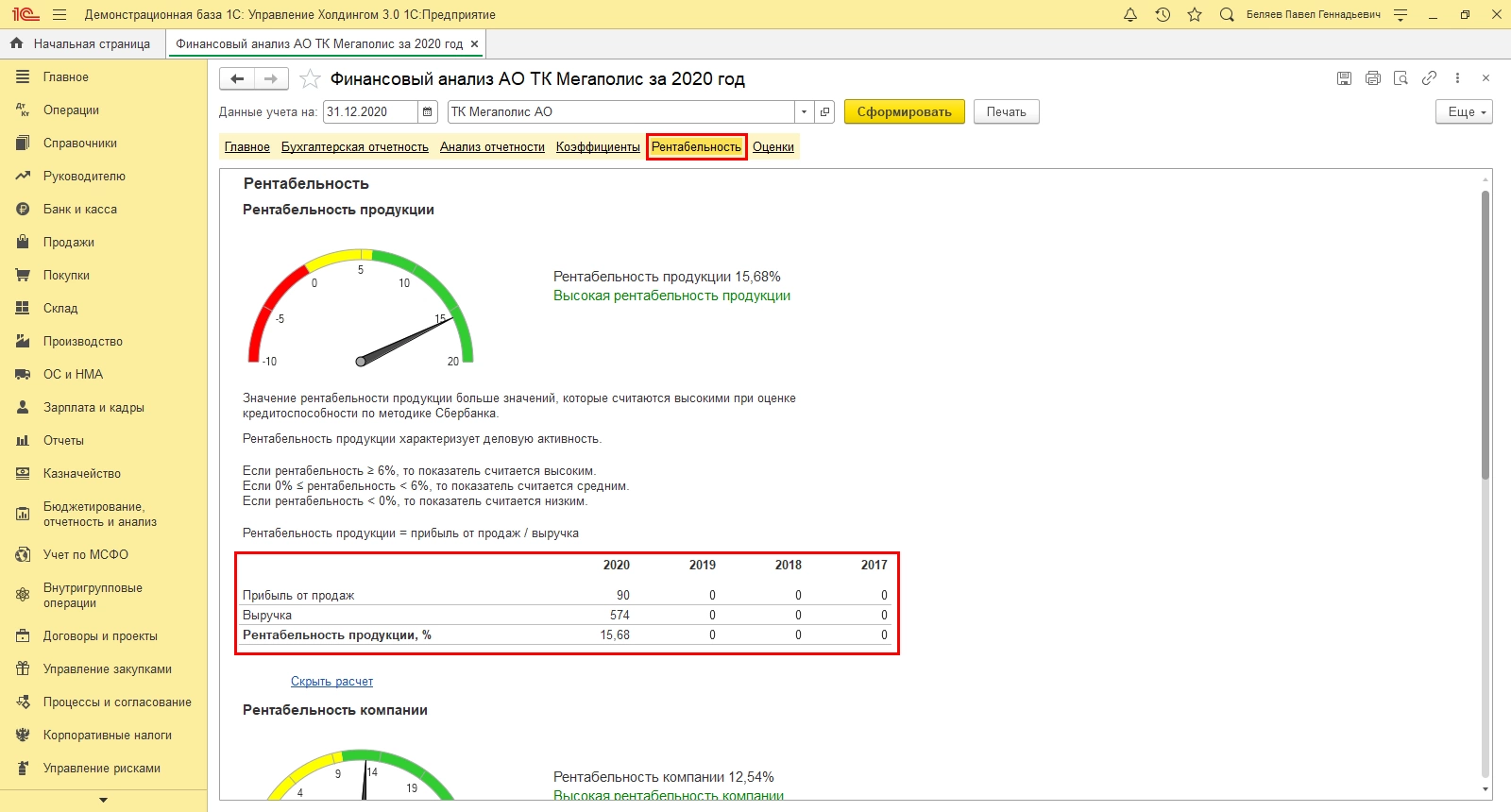Screen dimensions: 1511x812
Task: Click the scrollbar down arrow of the report
Action: [x=1486, y=789]
